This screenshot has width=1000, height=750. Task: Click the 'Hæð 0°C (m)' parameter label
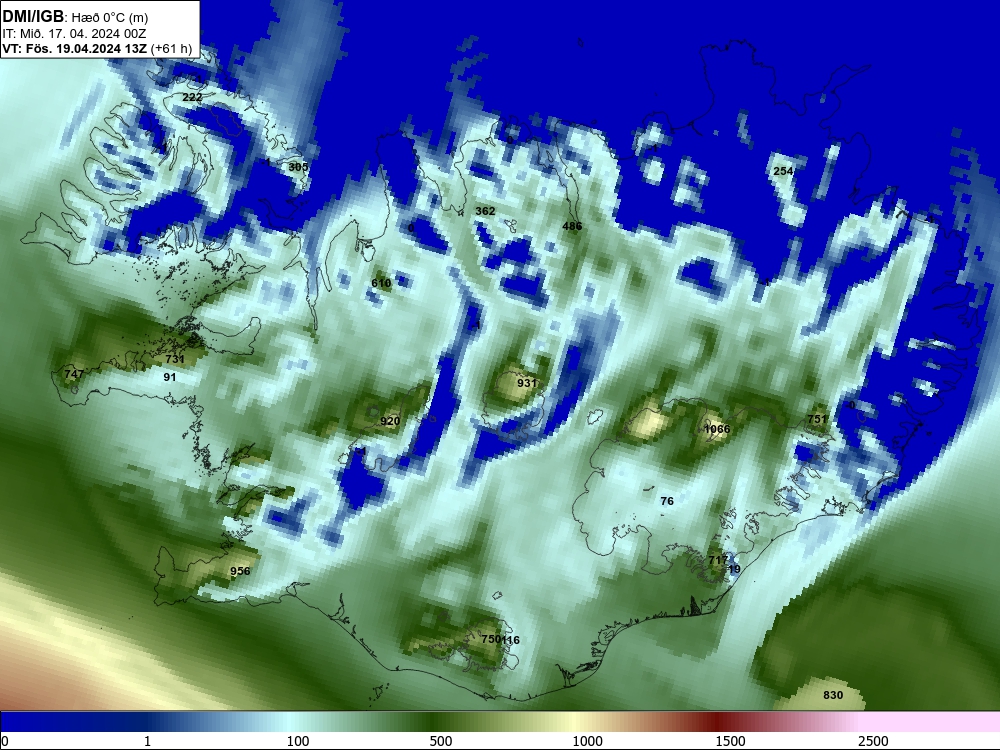tap(109, 17)
